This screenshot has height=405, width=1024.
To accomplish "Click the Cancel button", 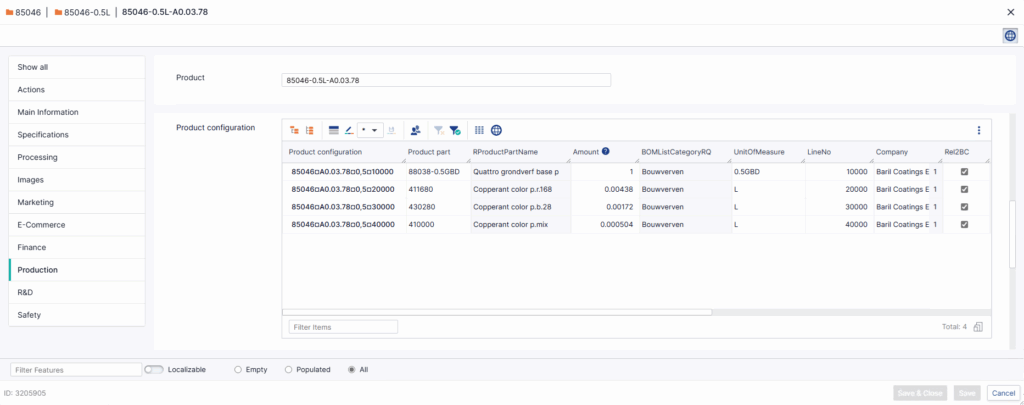I will 1002,393.
